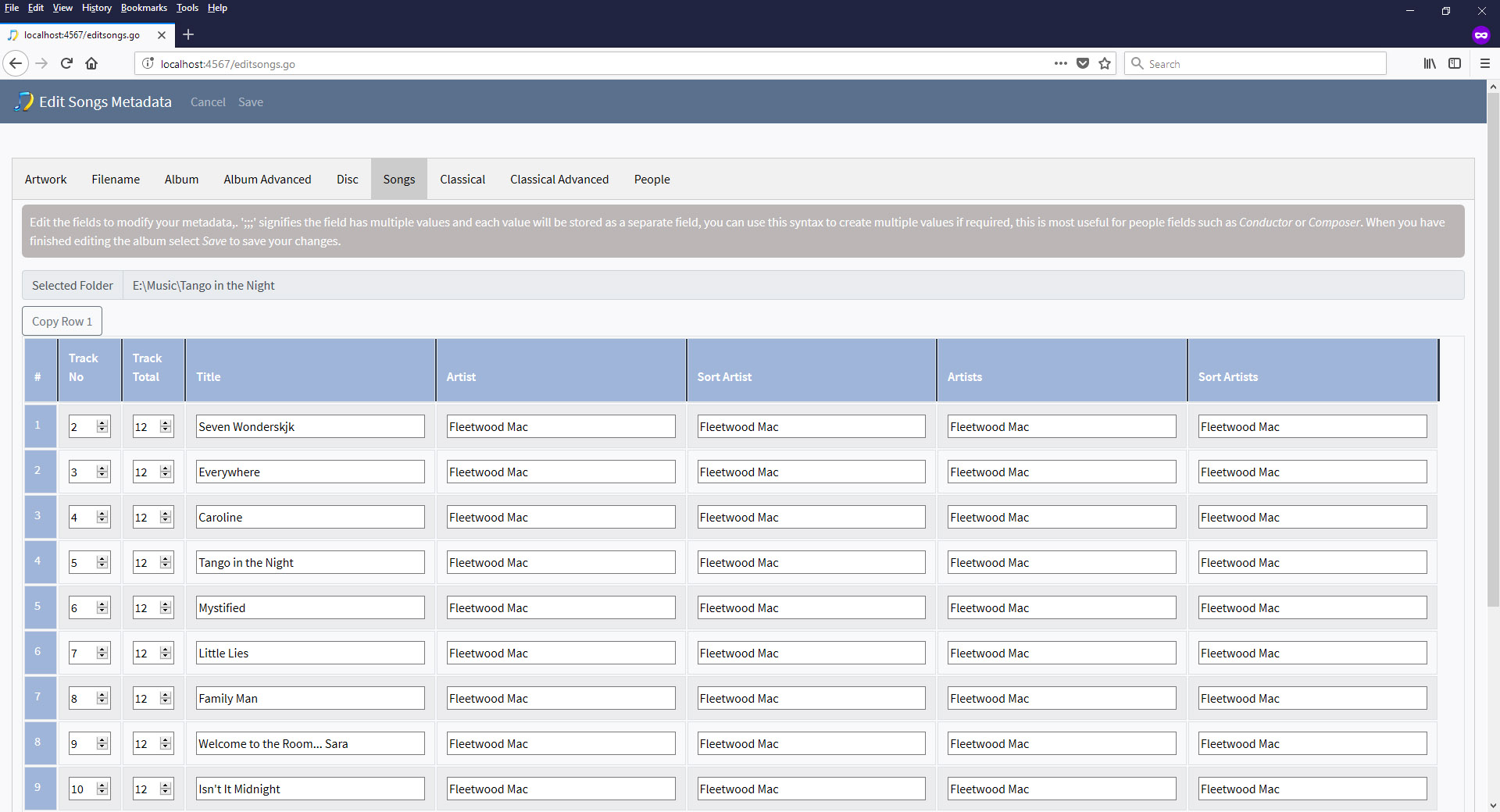This screenshot has height=812, width=1500.
Task: Go back with the browser back arrow
Action: click(x=16, y=64)
